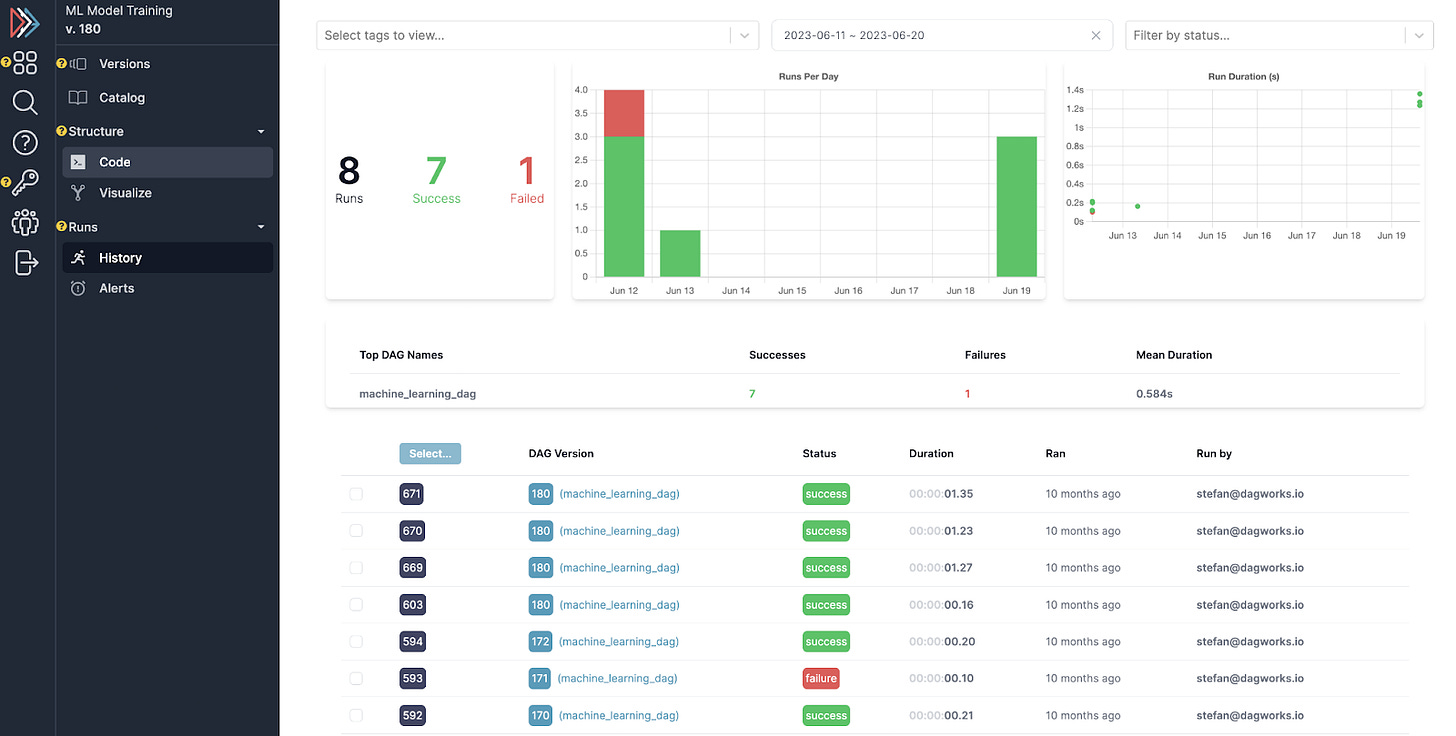Open the projects grid icon in sidebar
Viewport: 1456px width, 736px height.
25,63
